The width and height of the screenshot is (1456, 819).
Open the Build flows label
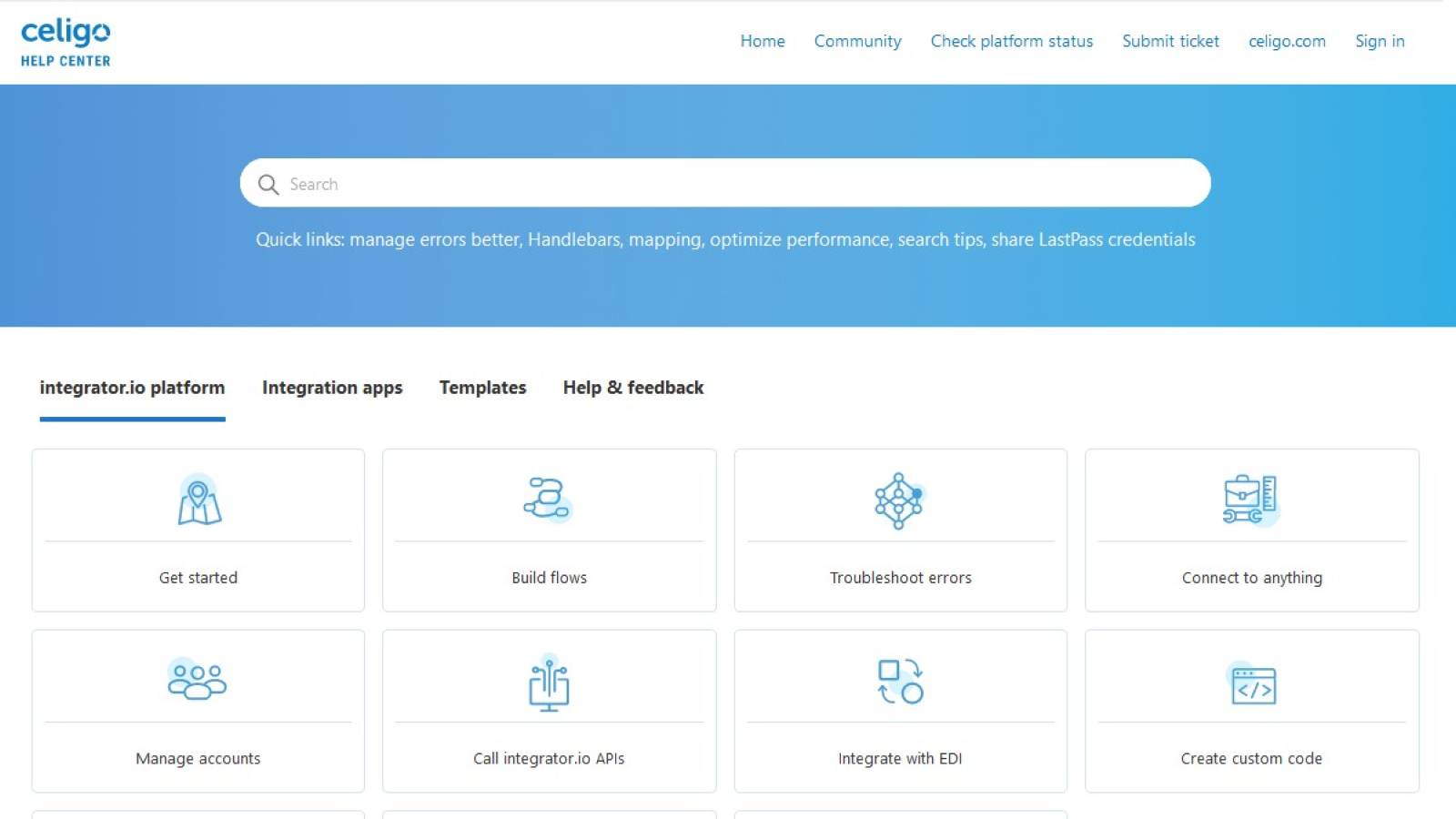549,578
